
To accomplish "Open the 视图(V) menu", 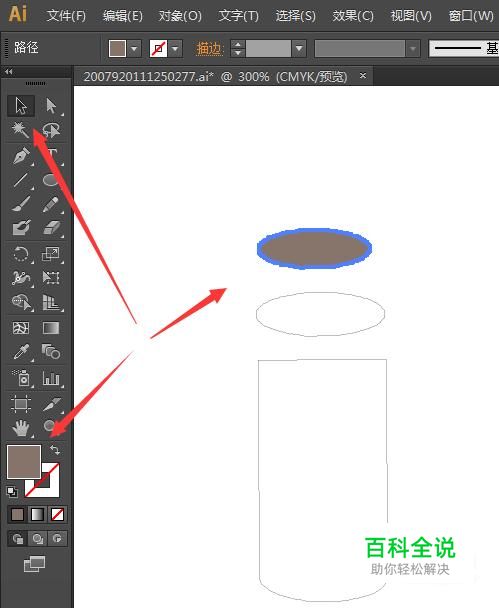I will click(x=411, y=16).
